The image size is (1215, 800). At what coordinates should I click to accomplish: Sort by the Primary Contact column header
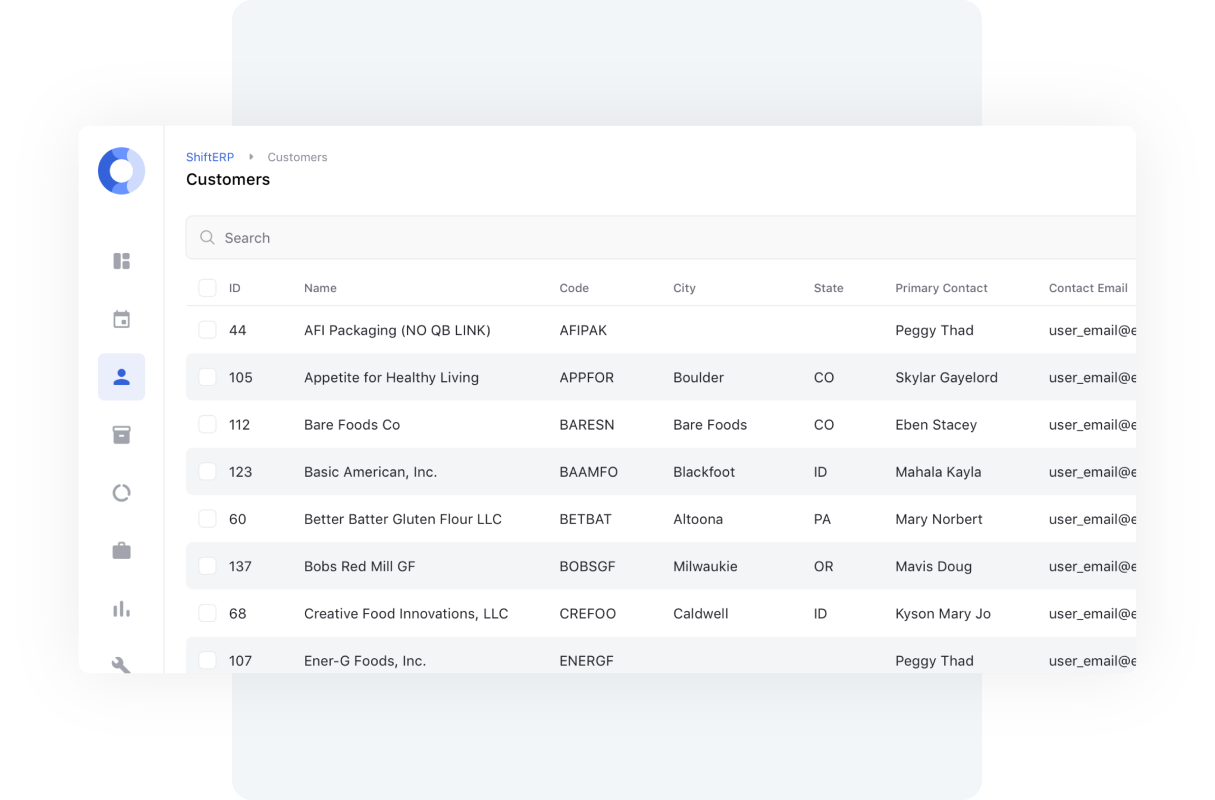[941, 288]
